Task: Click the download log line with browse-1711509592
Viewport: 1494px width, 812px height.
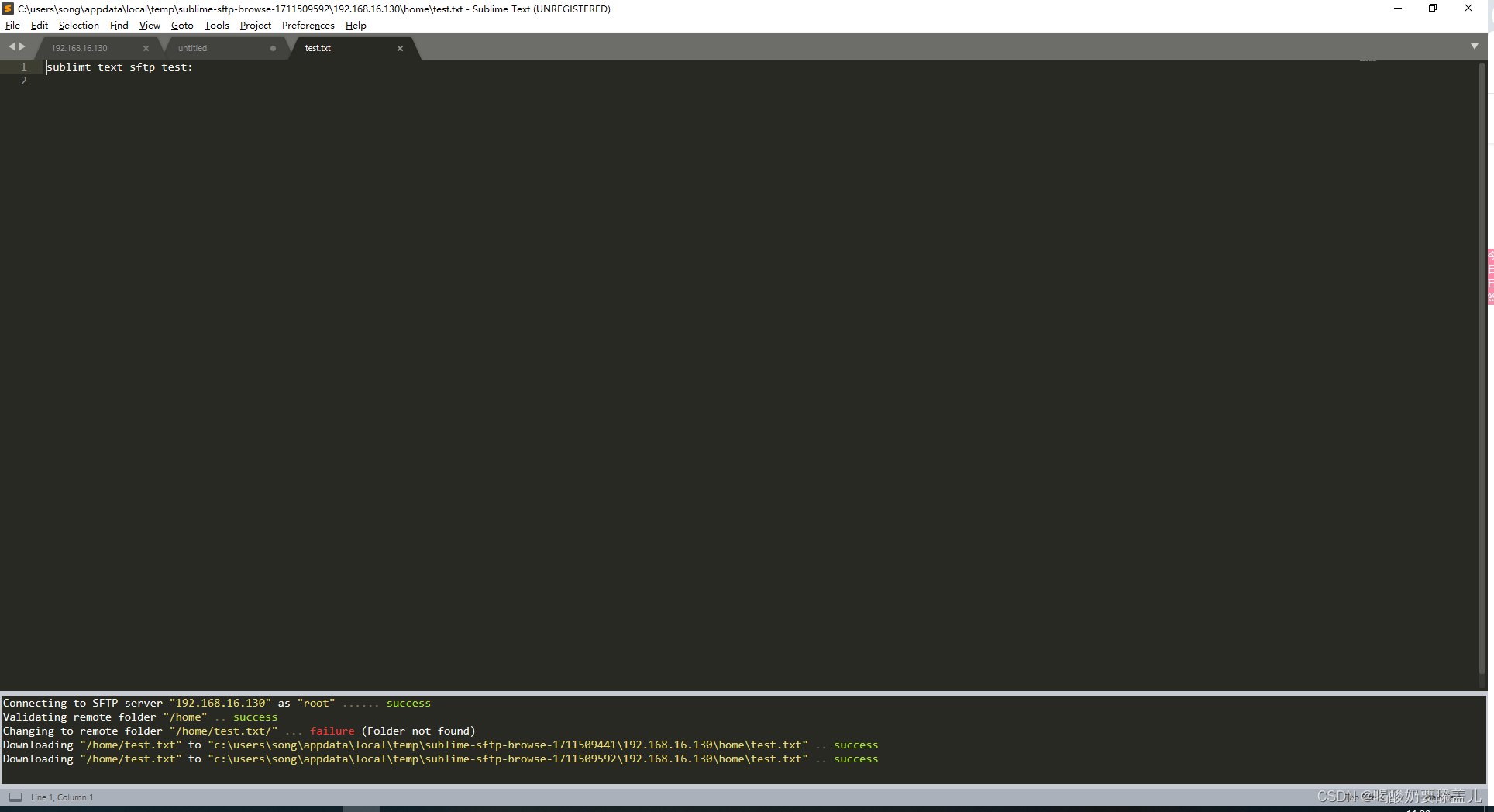Action: coord(440,759)
